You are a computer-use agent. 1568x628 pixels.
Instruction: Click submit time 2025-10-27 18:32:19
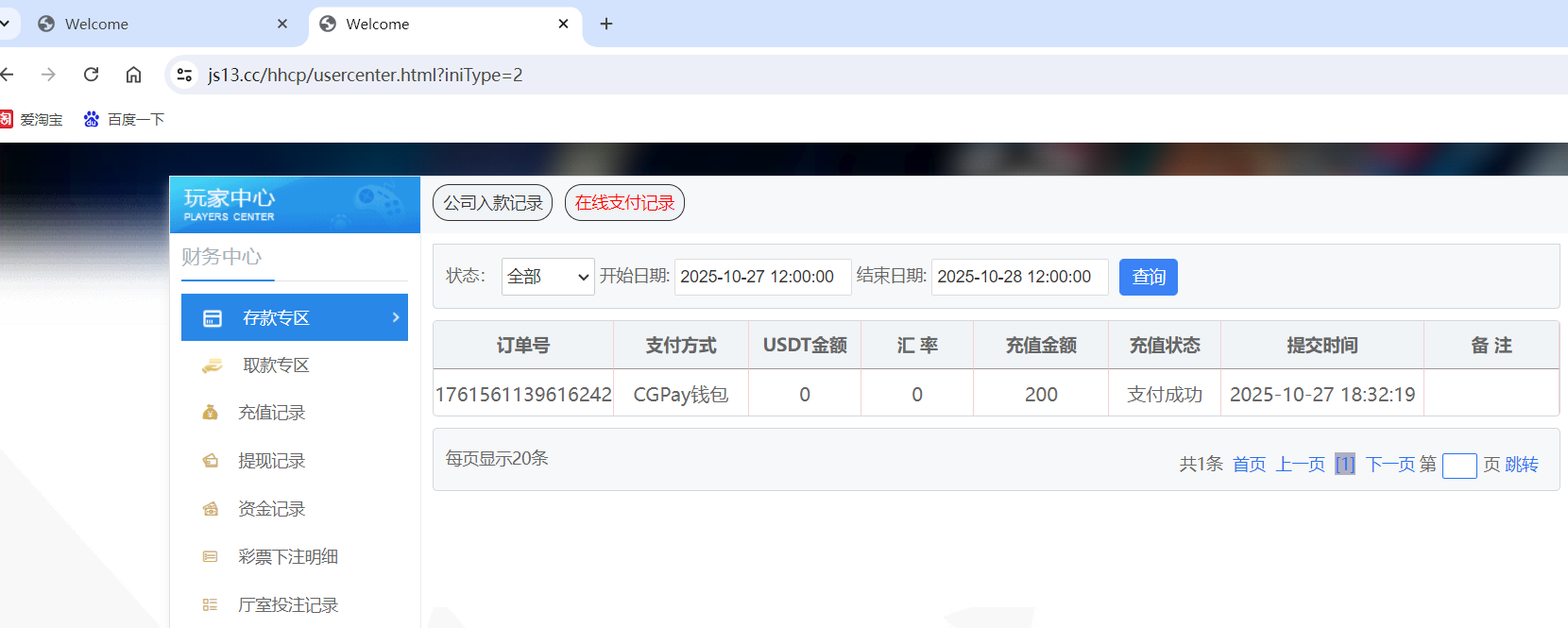(1322, 395)
